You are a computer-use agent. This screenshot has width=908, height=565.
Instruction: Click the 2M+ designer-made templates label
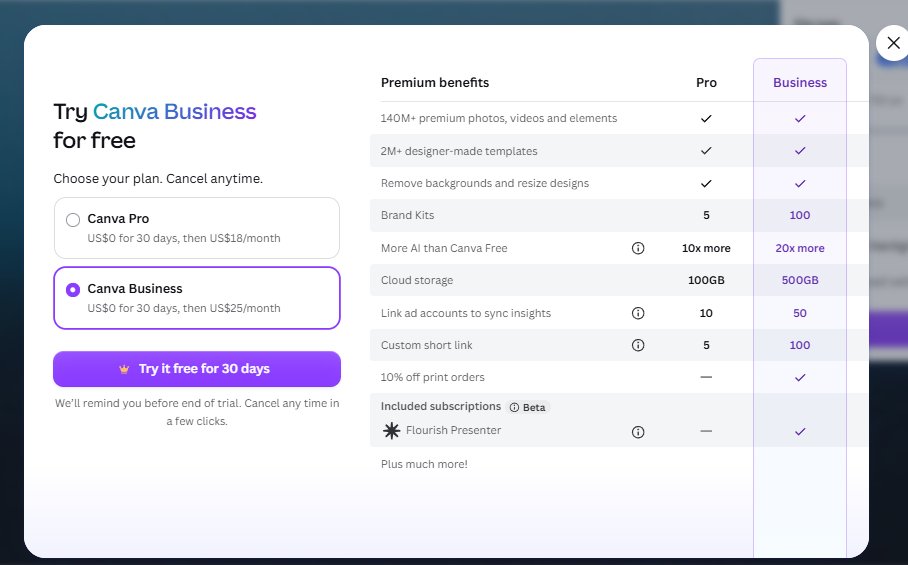[459, 151]
